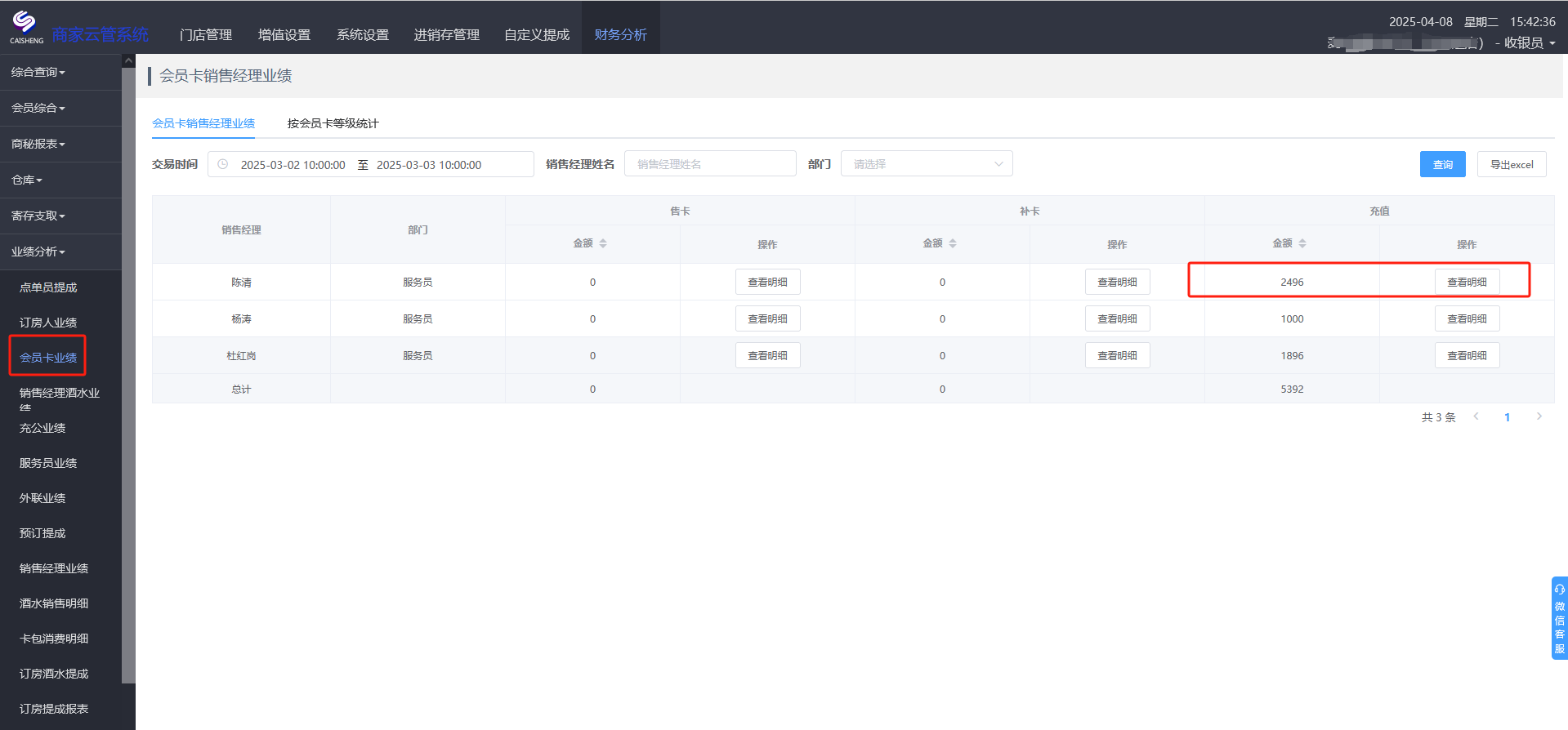View 充值 details for 杜红岗
The height and width of the screenshot is (730, 1568).
(1467, 355)
